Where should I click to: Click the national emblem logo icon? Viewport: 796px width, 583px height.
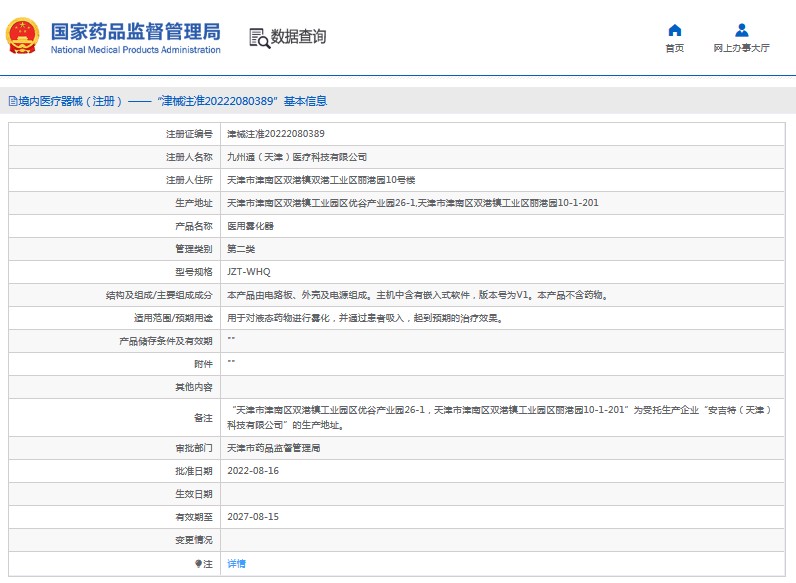click(22, 37)
